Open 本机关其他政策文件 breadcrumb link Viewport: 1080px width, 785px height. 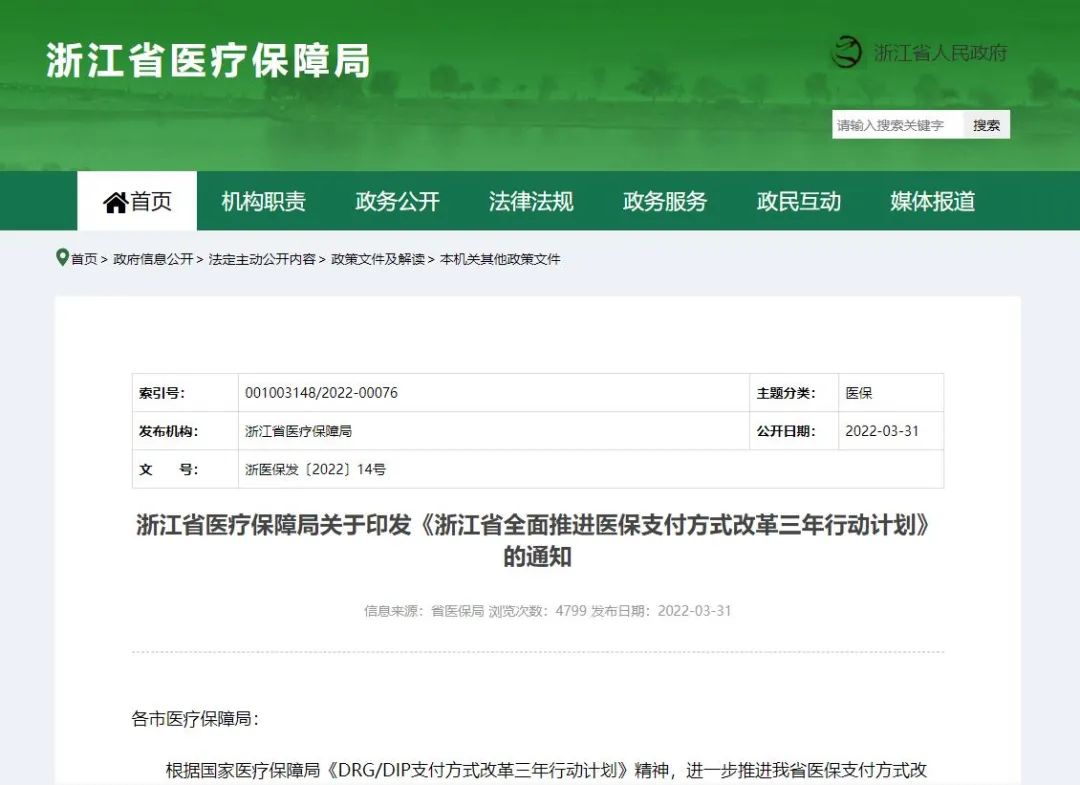click(x=500, y=259)
